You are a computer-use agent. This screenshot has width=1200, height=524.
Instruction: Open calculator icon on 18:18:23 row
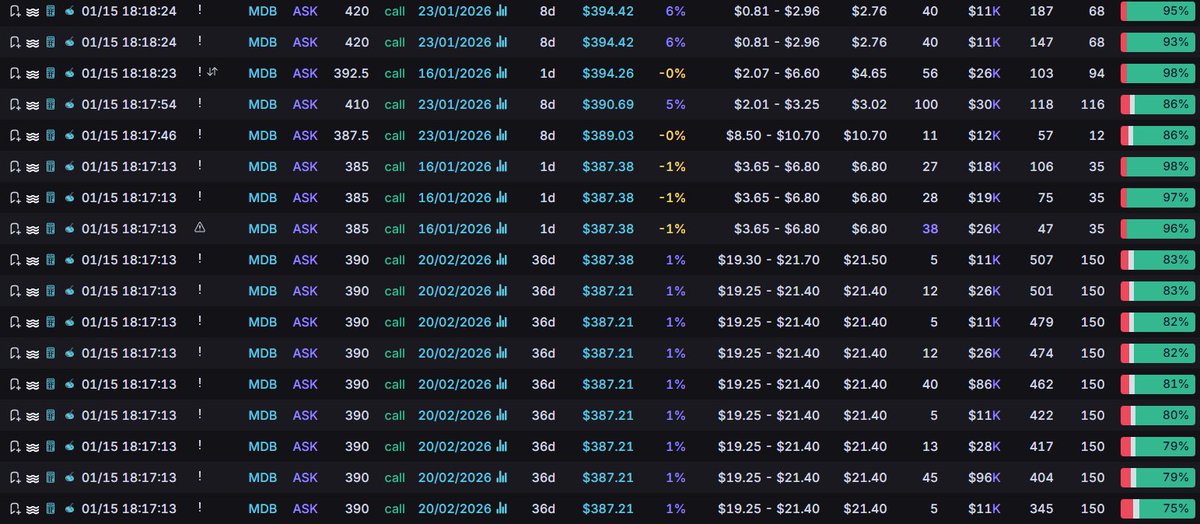(50, 74)
